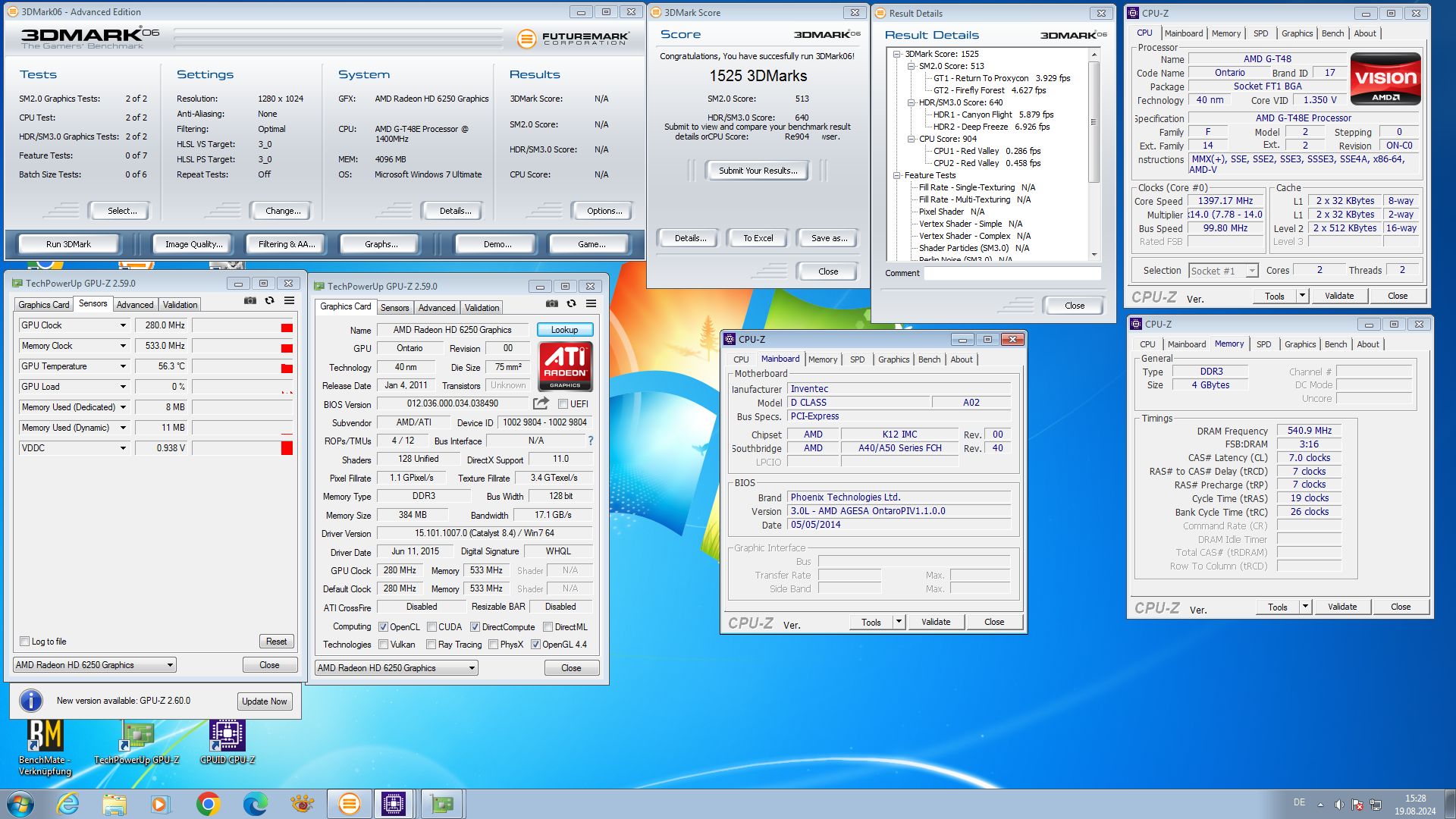Viewport: 1456px width, 819px height.
Task: Open hamburger menu in GPU-Z Graphics Card window
Action: pos(591,304)
